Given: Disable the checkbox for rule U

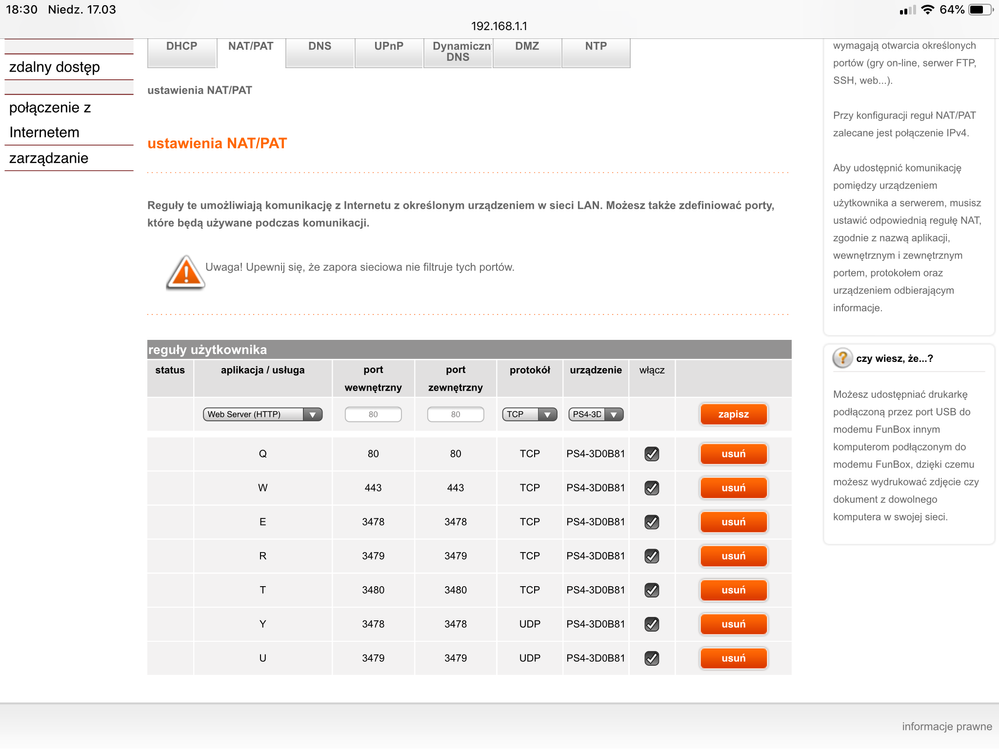Looking at the screenshot, I should point(652,658).
